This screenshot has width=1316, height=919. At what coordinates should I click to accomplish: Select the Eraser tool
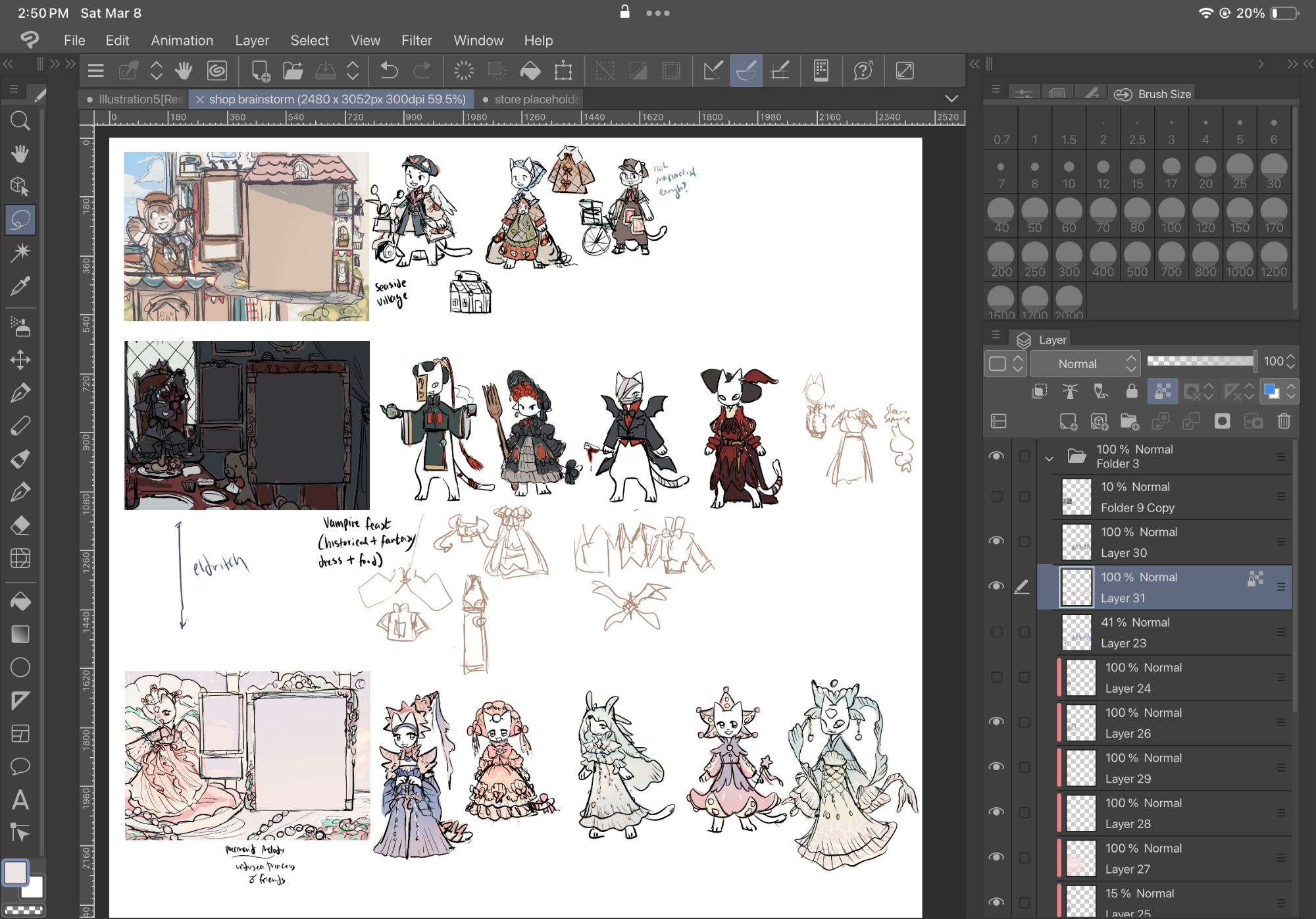click(x=20, y=525)
